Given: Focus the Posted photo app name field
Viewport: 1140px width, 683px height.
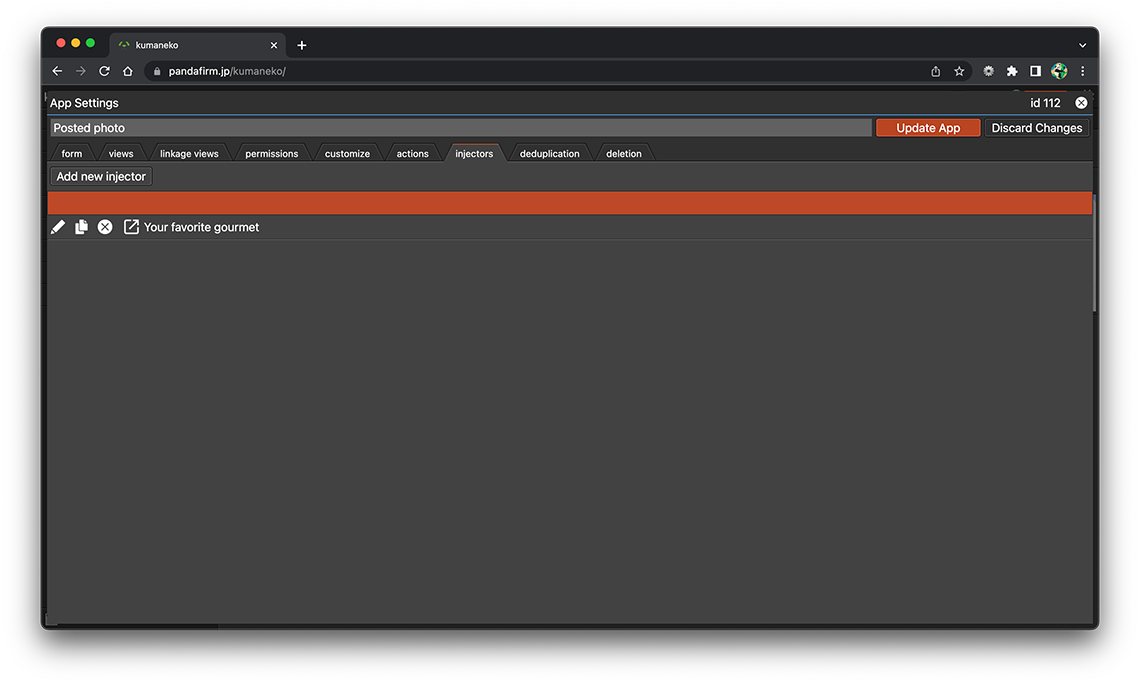Looking at the screenshot, I should pyautogui.click(x=460, y=128).
